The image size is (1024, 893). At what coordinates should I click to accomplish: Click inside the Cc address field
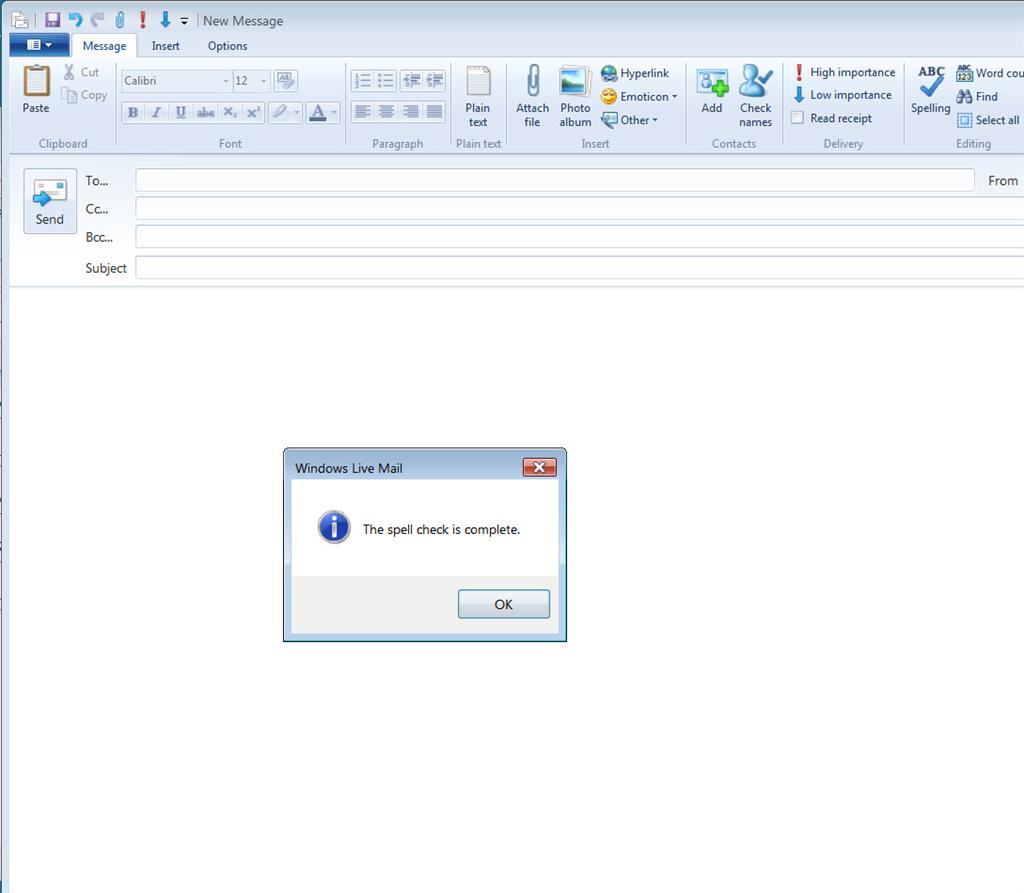pos(580,209)
